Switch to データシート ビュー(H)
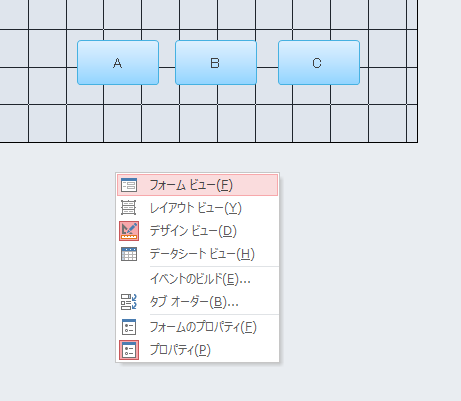Viewport: 461px width, 401px height. coord(197,254)
